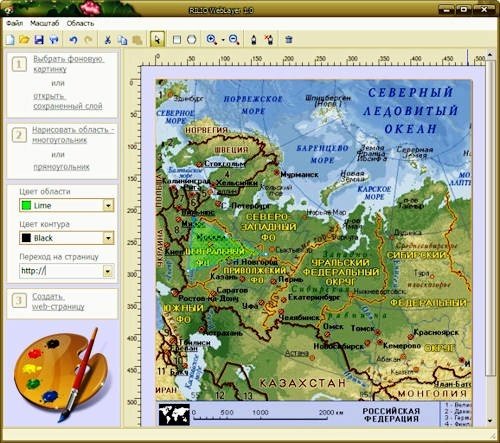Click the 'Красноярск' city label
The image size is (500, 443).
tap(436, 332)
